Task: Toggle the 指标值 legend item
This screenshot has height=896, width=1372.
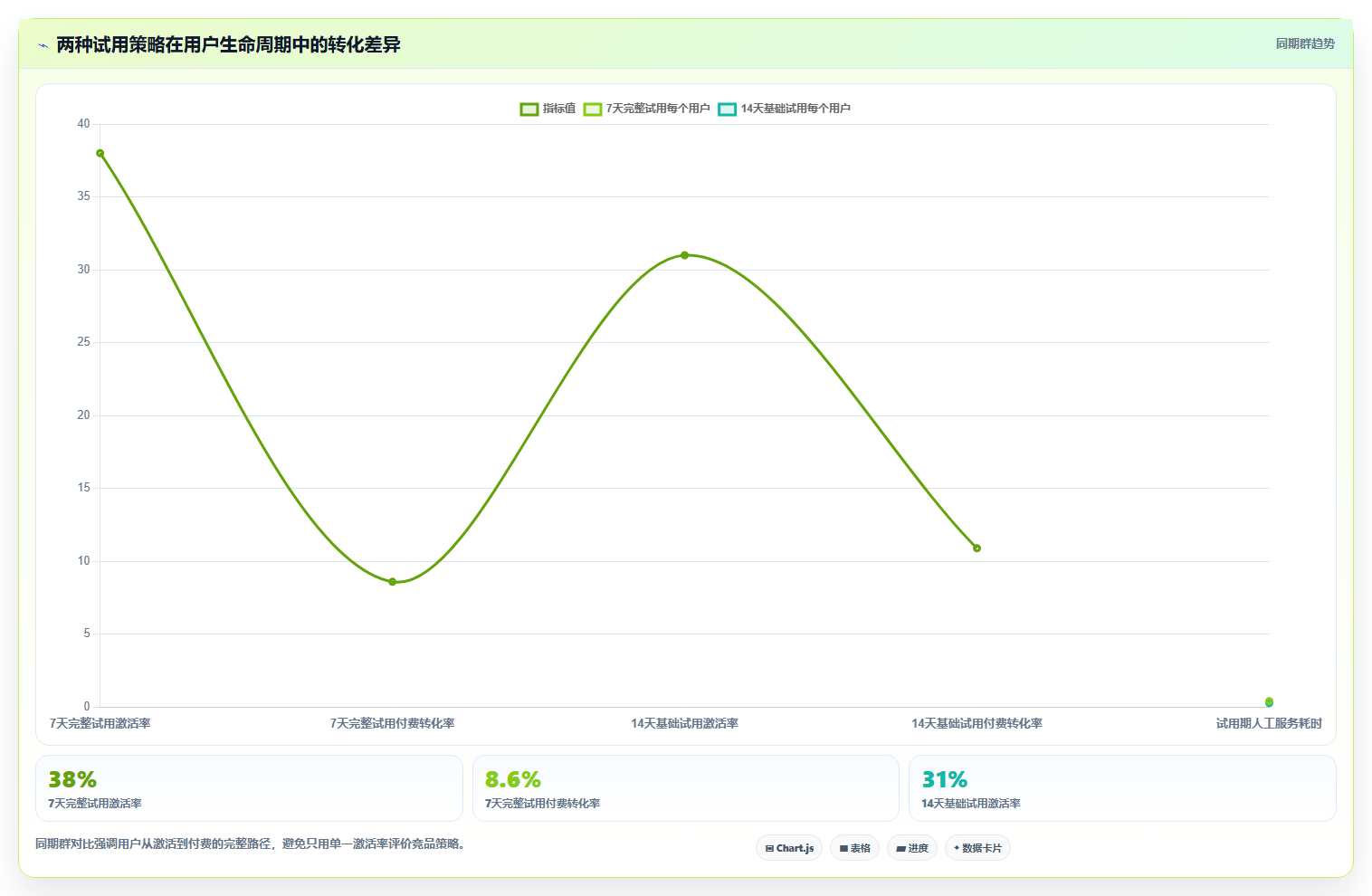Action: coord(548,109)
